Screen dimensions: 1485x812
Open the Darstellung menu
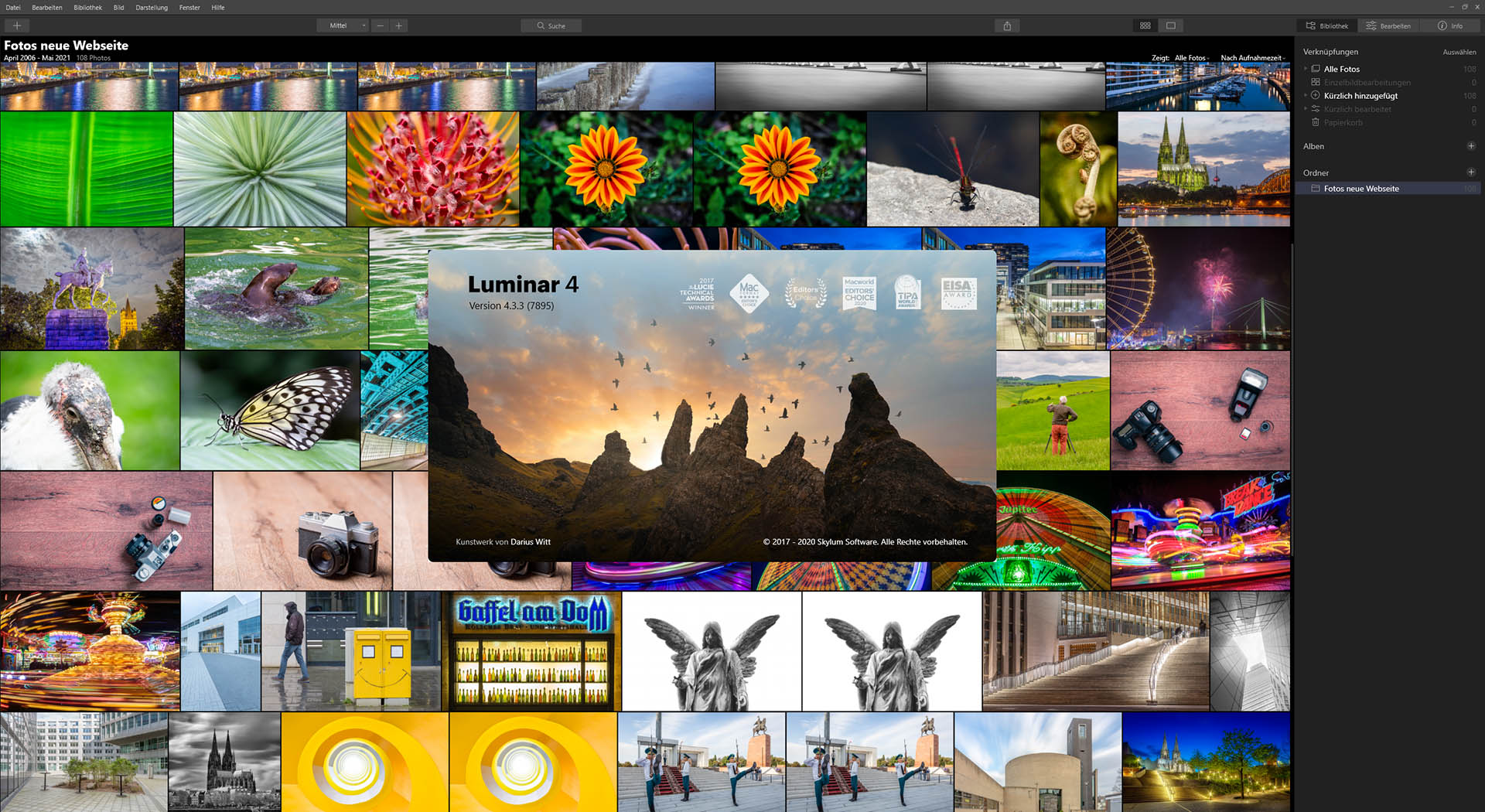152,8
